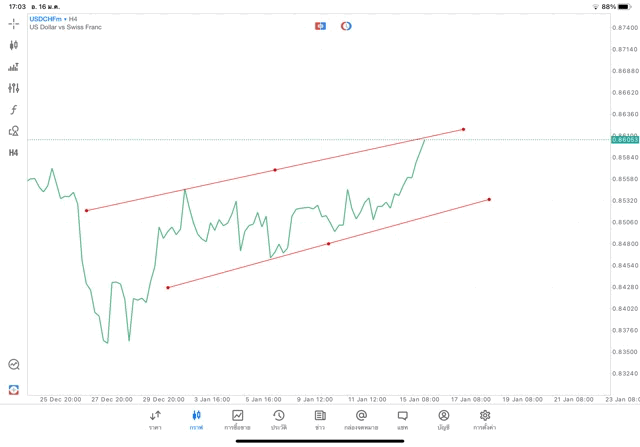
Task: Select the upper red trendline's middle anchor point
Action: tap(275, 170)
